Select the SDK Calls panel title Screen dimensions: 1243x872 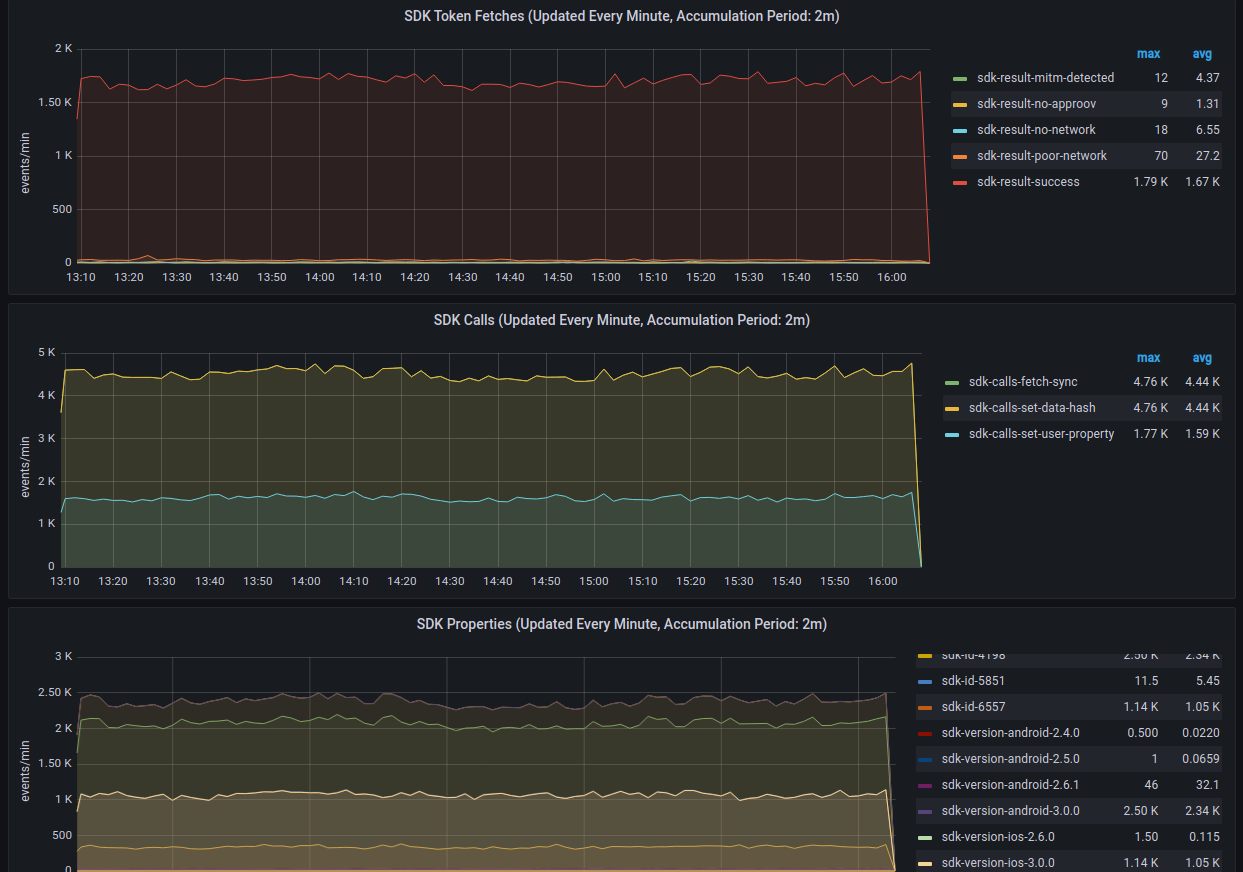coord(621,320)
